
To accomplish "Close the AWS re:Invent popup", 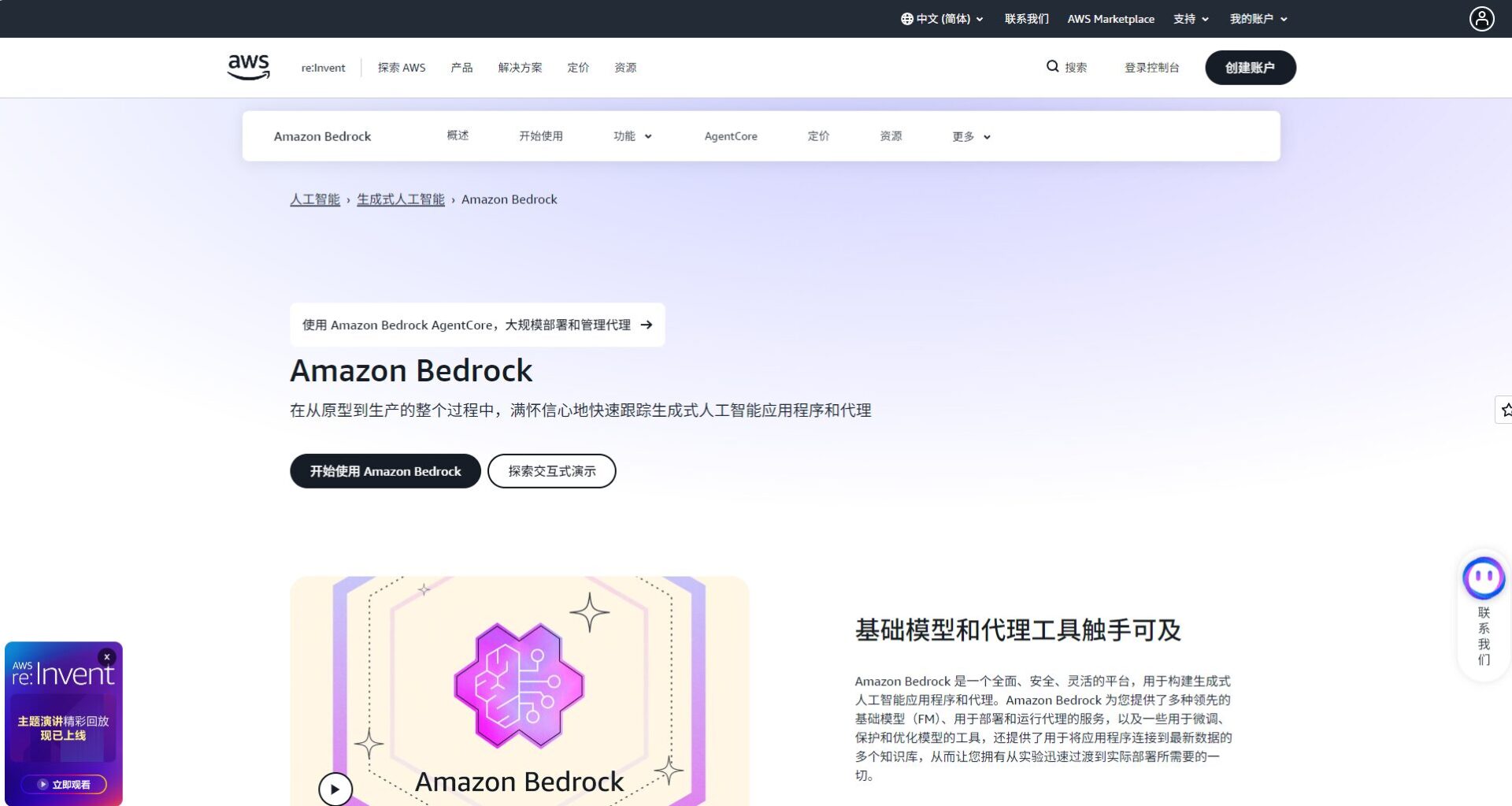I will pyautogui.click(x=107, y=656).
